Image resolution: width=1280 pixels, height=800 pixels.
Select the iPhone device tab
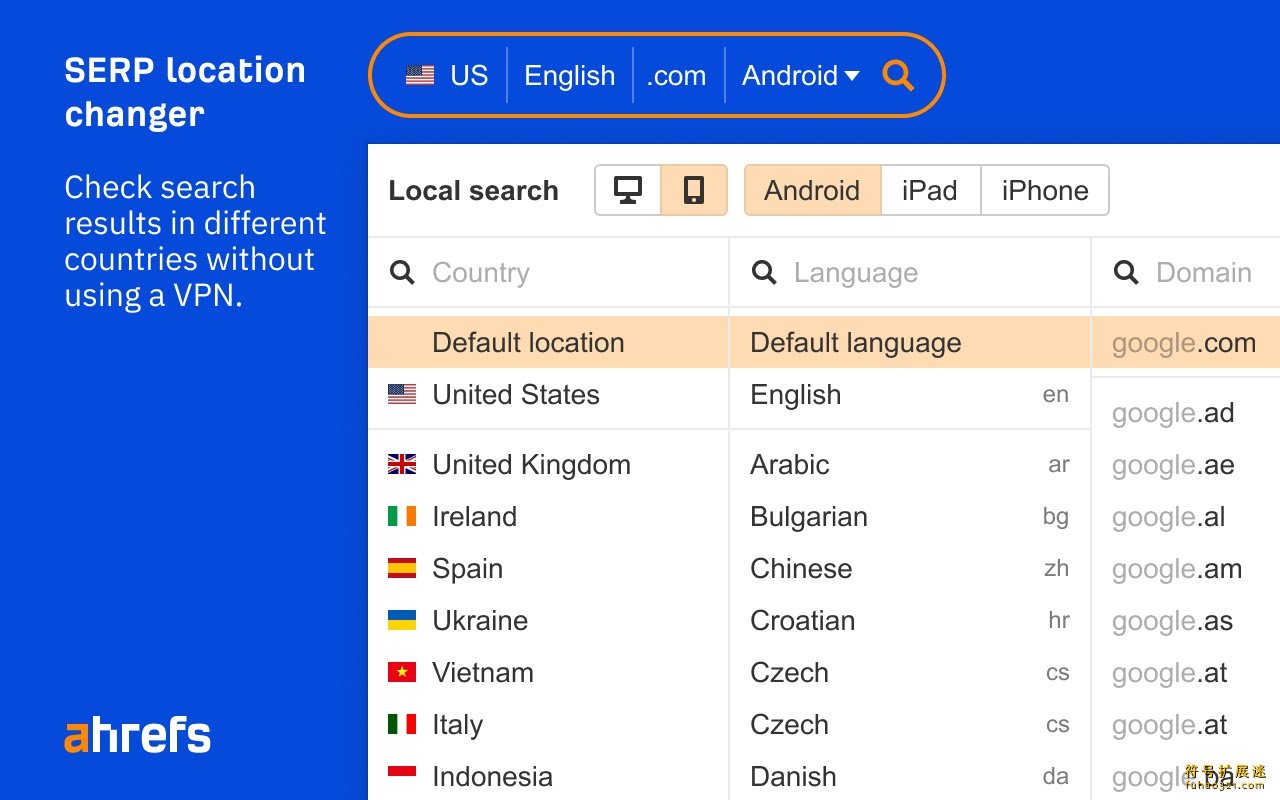(x=1045, y=190)
